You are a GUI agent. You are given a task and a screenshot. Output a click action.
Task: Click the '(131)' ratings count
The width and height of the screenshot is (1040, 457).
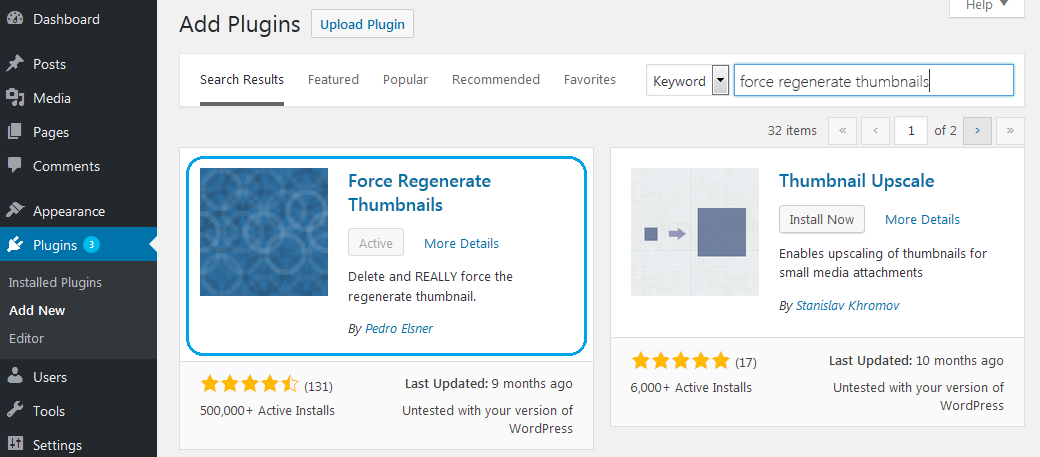point(318,386)
